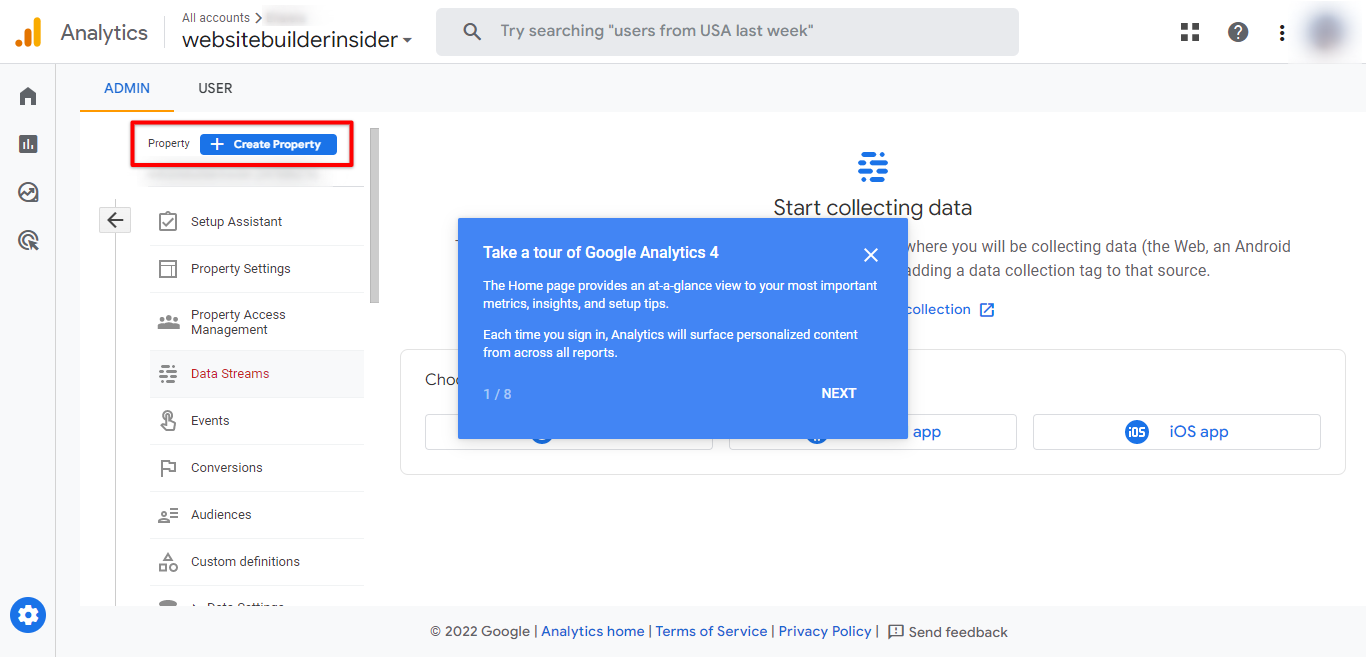Click NEXT in the tour popup
This screenshot has width=1366, height=657.
coord(838,393)
